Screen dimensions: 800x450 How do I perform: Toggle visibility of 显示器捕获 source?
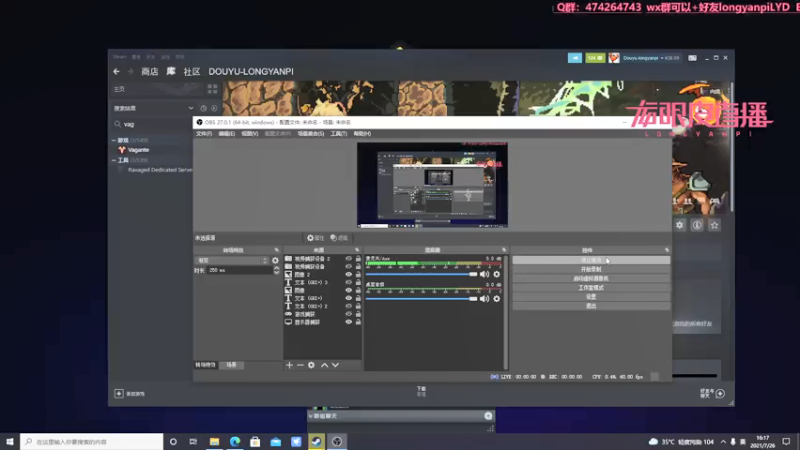point(348,322)
